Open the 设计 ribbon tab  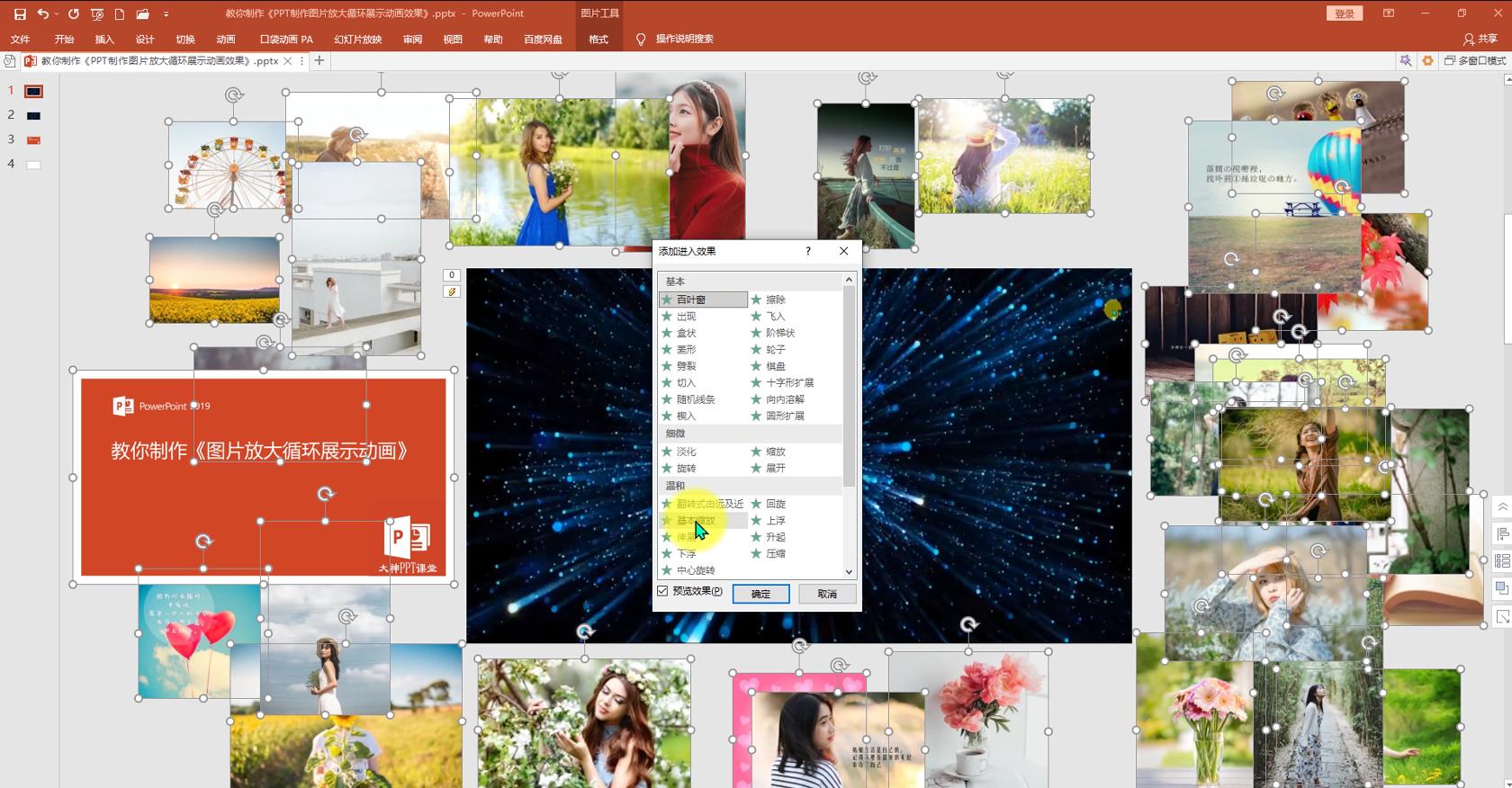coord(145,40)
